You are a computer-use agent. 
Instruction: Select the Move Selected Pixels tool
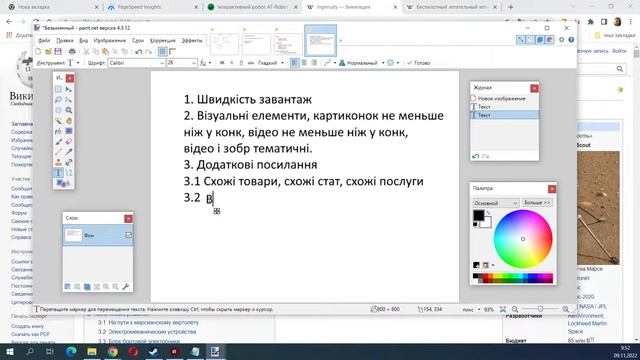pos(69,89)
